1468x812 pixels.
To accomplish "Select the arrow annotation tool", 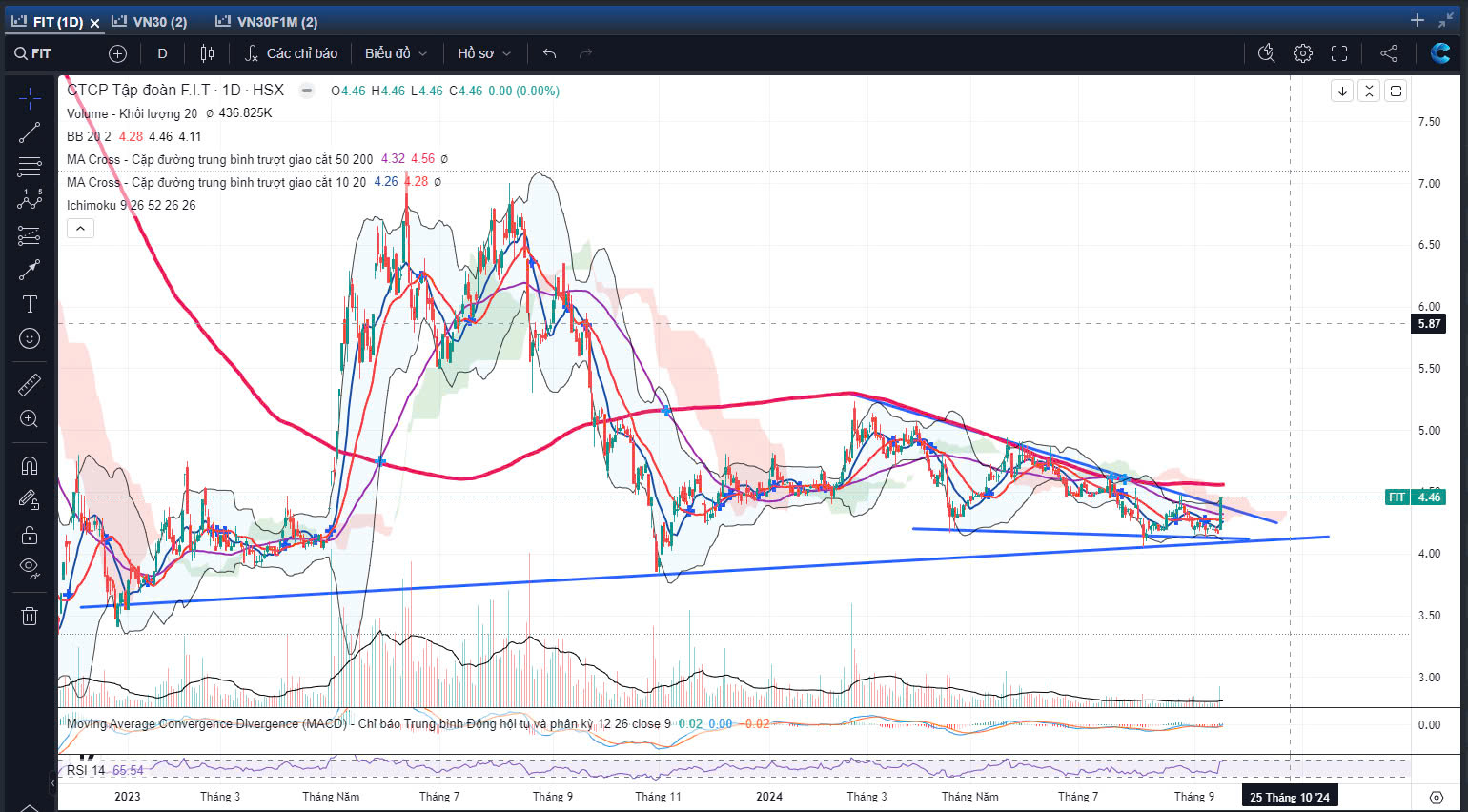I will coord(30,270).
